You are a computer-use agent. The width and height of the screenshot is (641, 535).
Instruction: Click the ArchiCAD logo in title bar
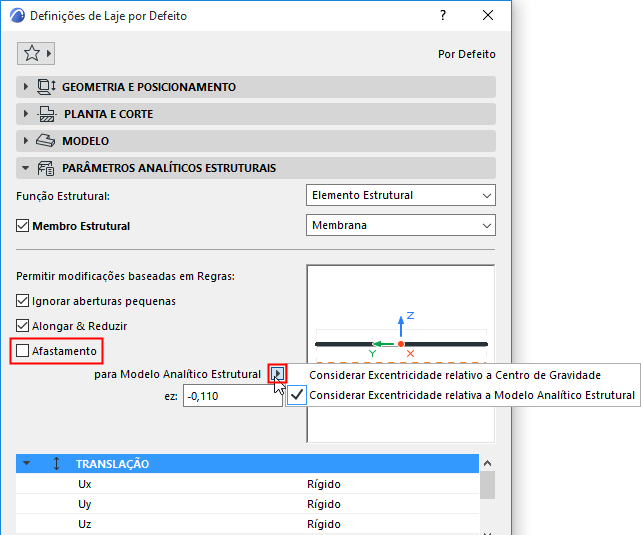pyautogui.click(x=18, y=16)
